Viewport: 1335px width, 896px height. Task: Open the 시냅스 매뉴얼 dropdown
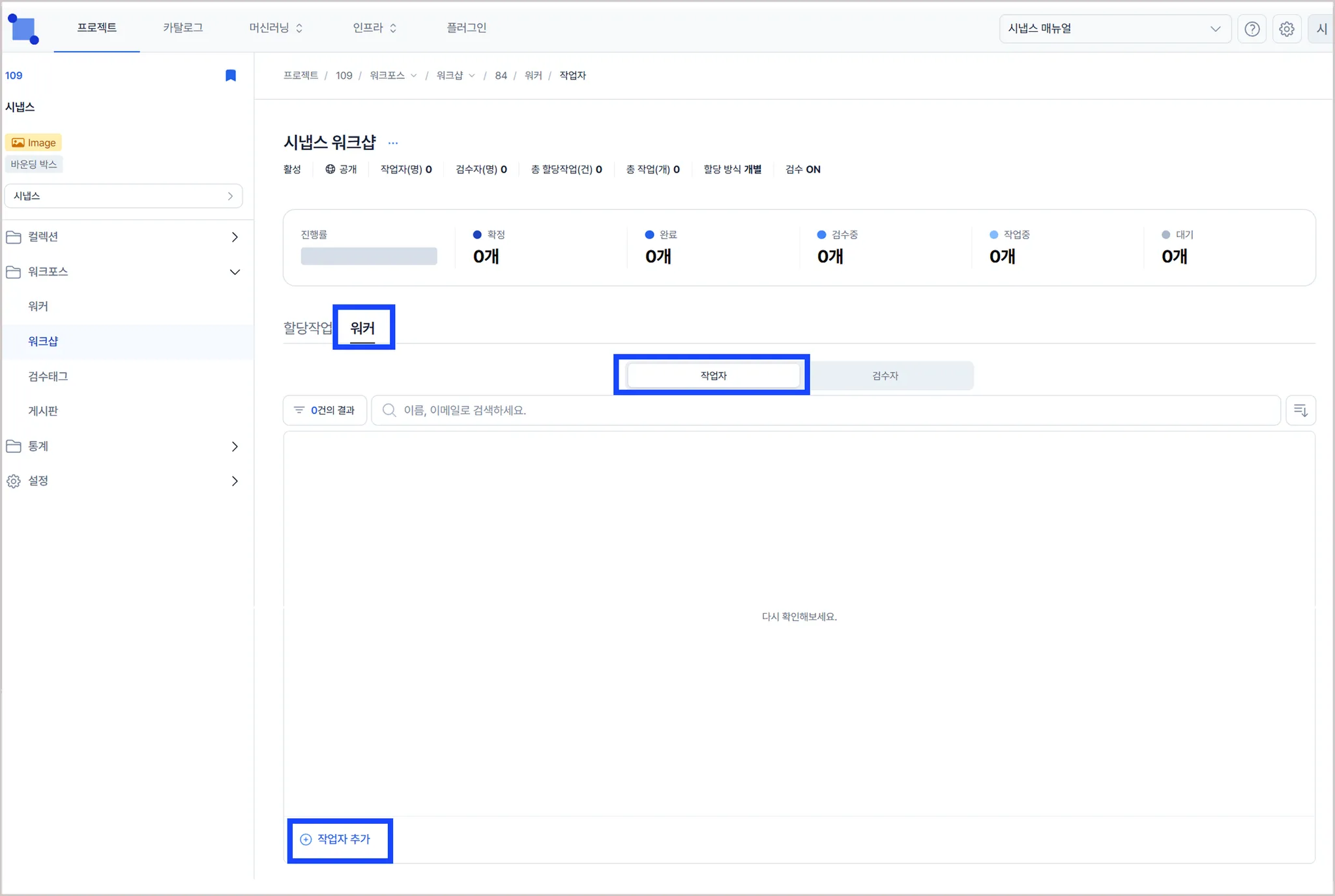coord(1114,29)
